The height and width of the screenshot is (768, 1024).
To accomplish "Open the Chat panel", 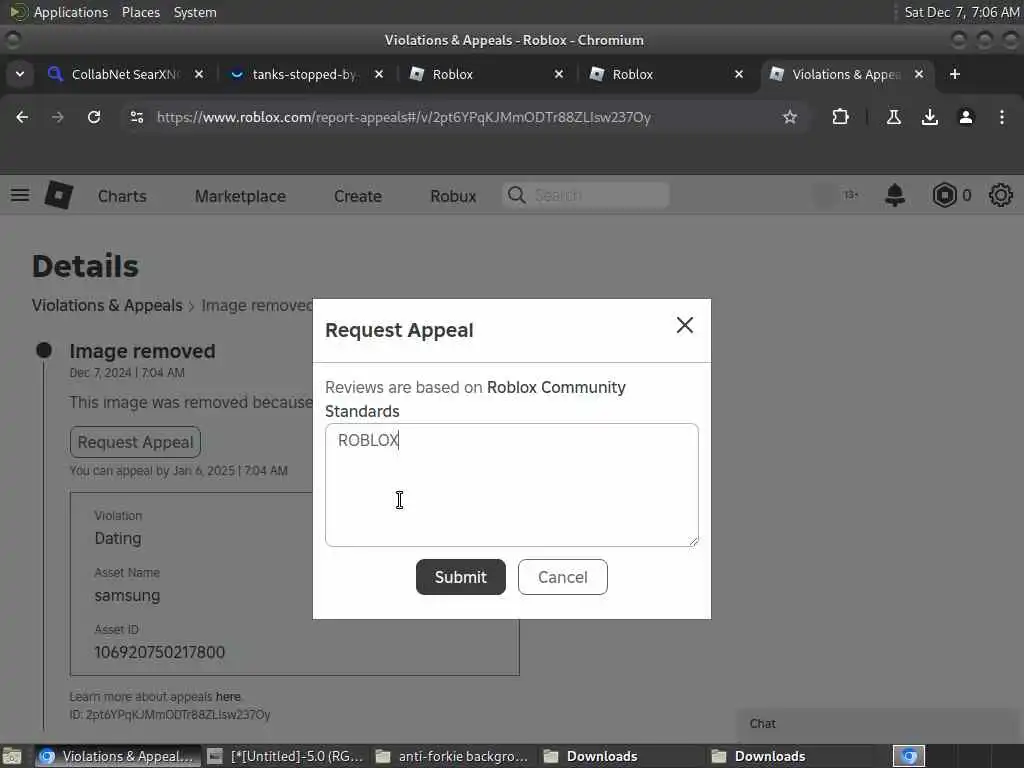I will (880, 724).
